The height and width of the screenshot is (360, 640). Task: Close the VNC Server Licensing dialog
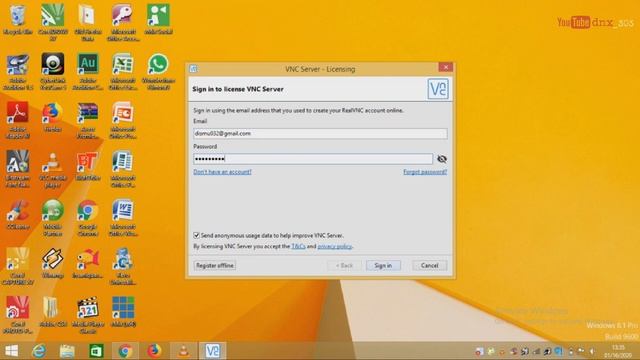tap(446, 67)
